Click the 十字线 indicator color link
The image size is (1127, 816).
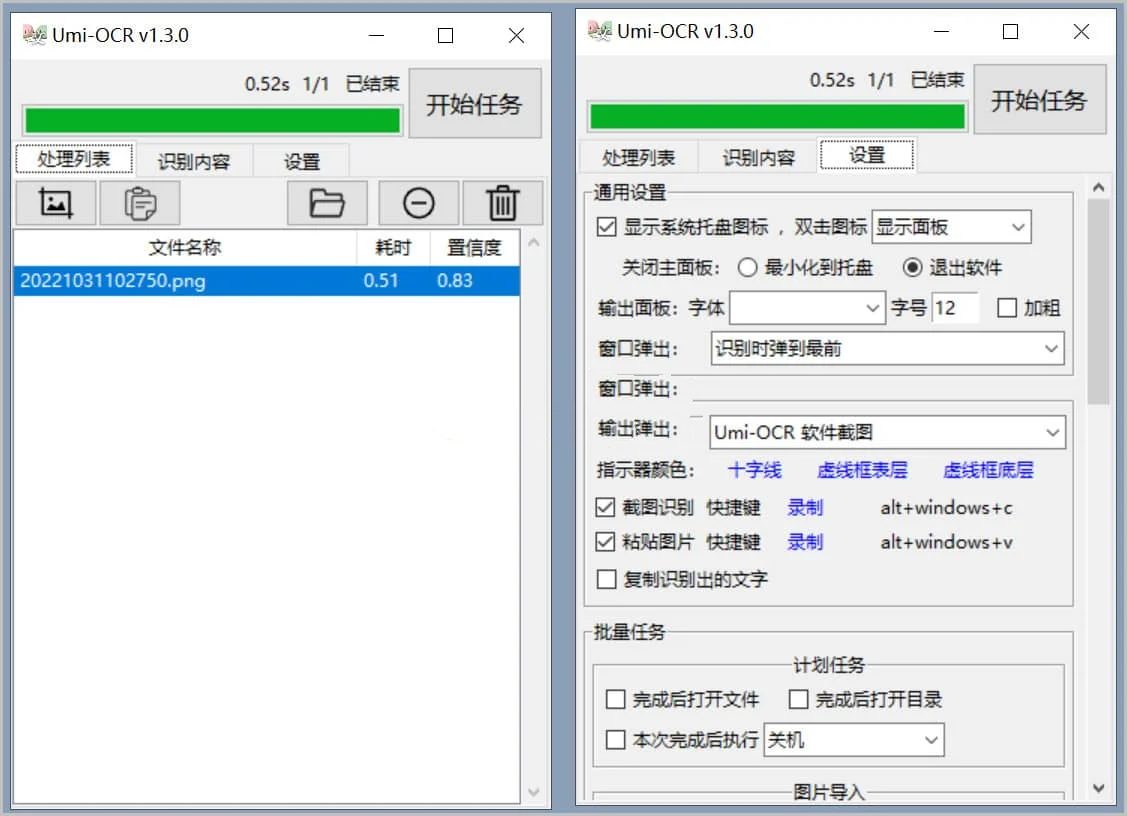tap(754, 470)
